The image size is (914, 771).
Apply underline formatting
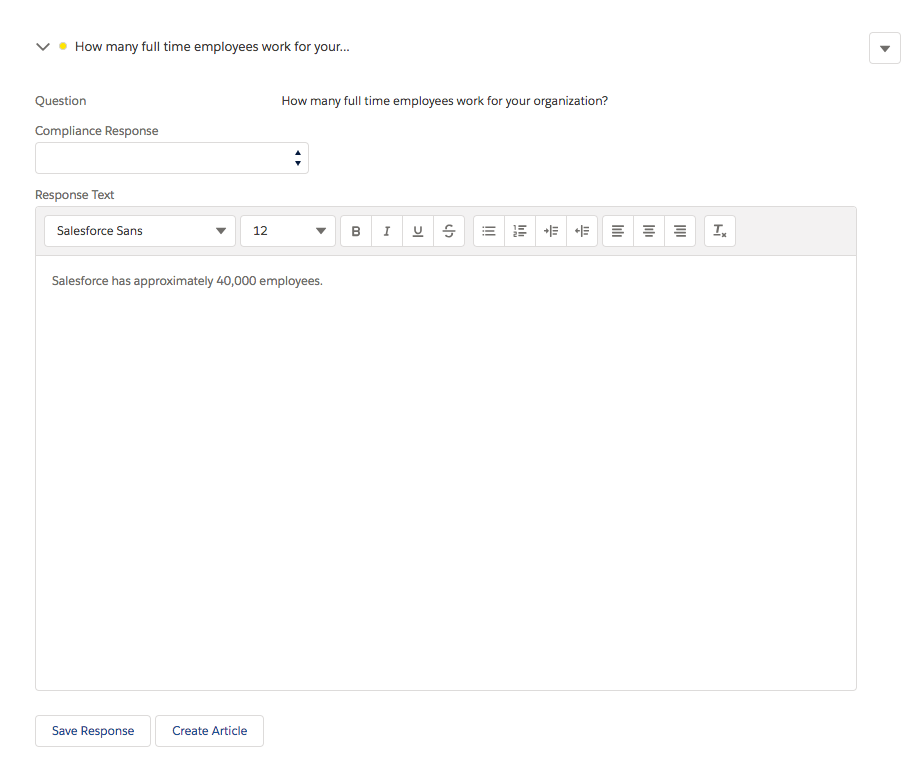pyautogui.click(x=418, y=231)
